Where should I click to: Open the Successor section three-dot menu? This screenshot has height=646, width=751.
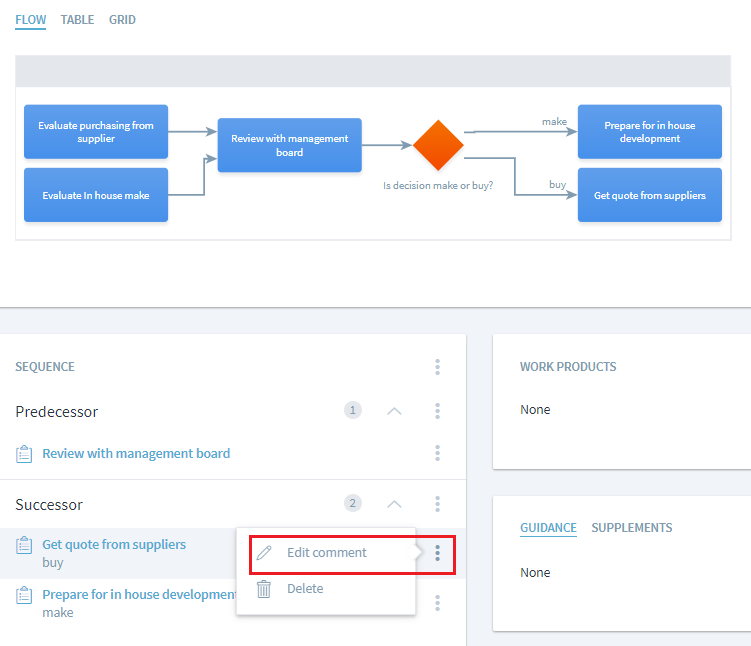coord(437,504)
